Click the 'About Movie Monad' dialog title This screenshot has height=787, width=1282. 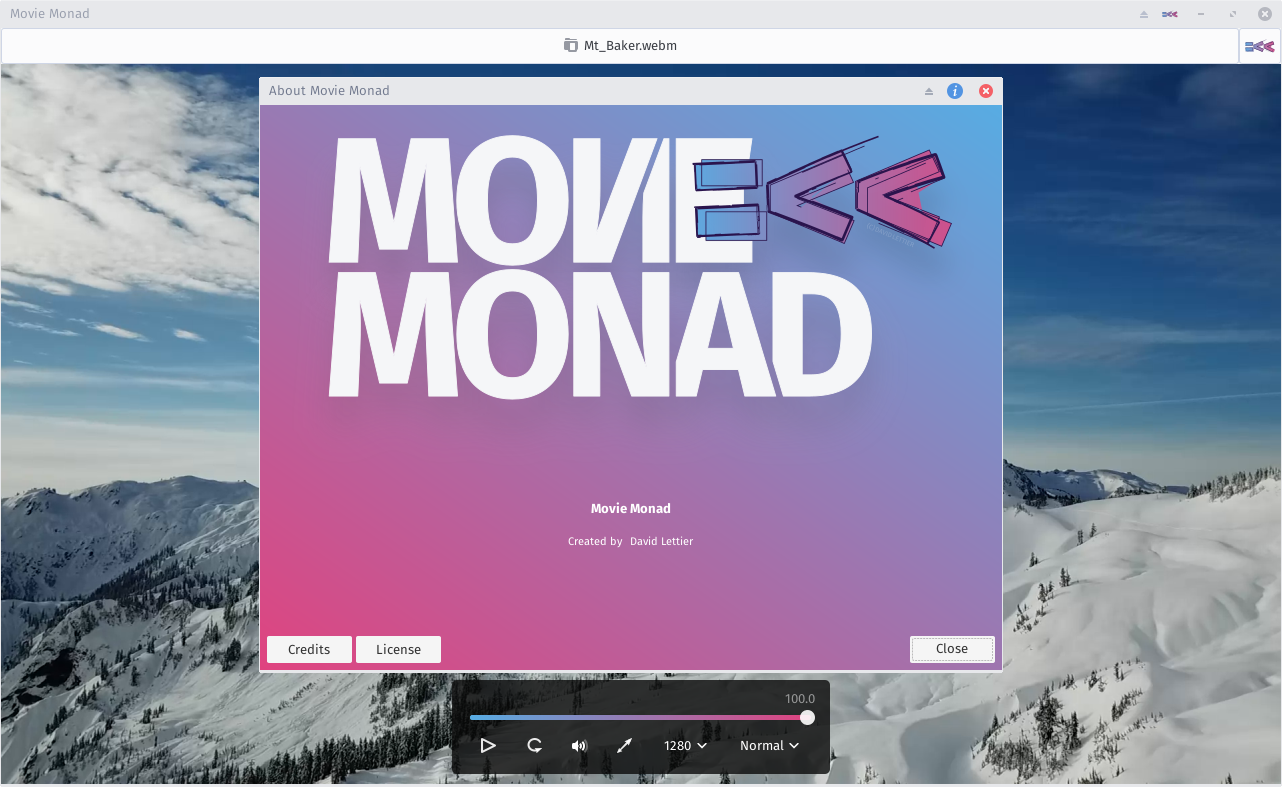pos(329,91)
